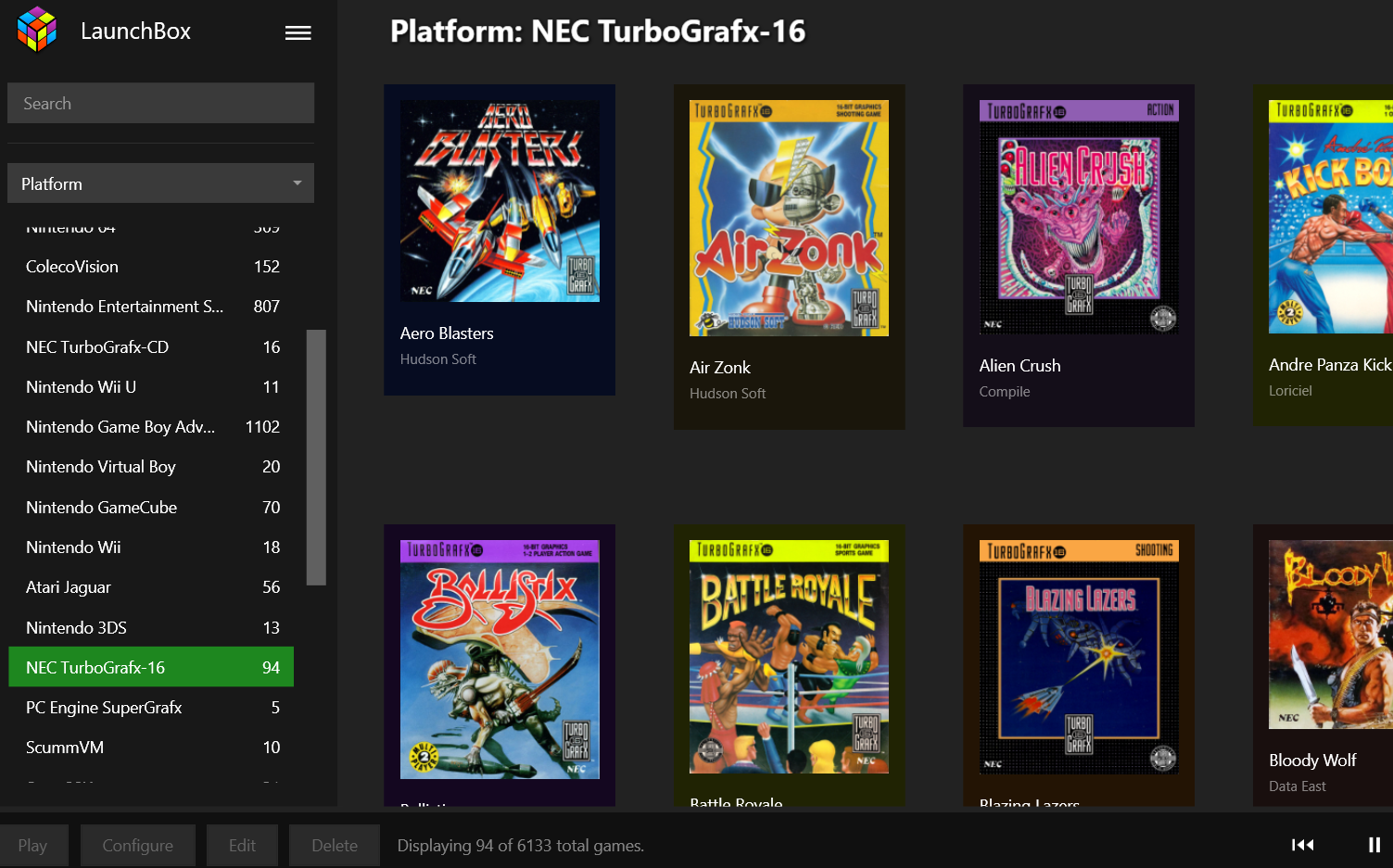Screen dimensions: 1393x868
Task: Select the Nintendo Wii row with 18 games
Action: [151, 547]
